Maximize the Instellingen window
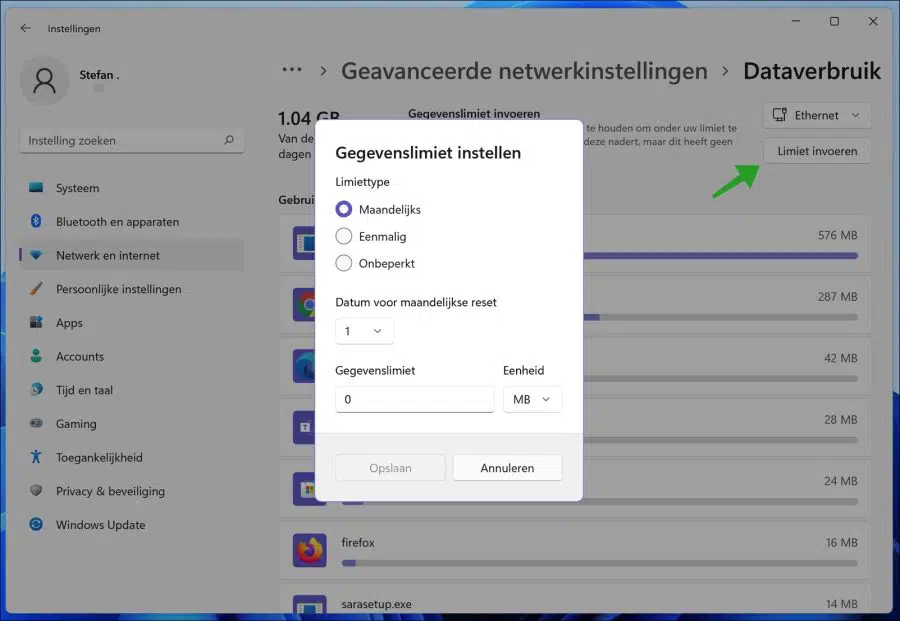Viewport: 900px width, 621px height. [834, 21]
